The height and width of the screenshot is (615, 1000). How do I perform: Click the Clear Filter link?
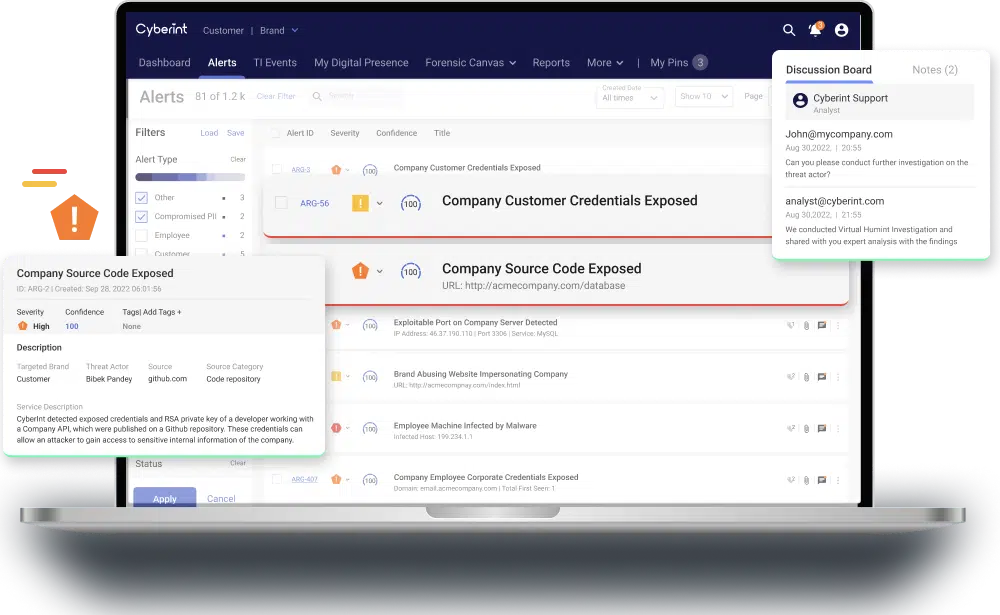point(276,97)
